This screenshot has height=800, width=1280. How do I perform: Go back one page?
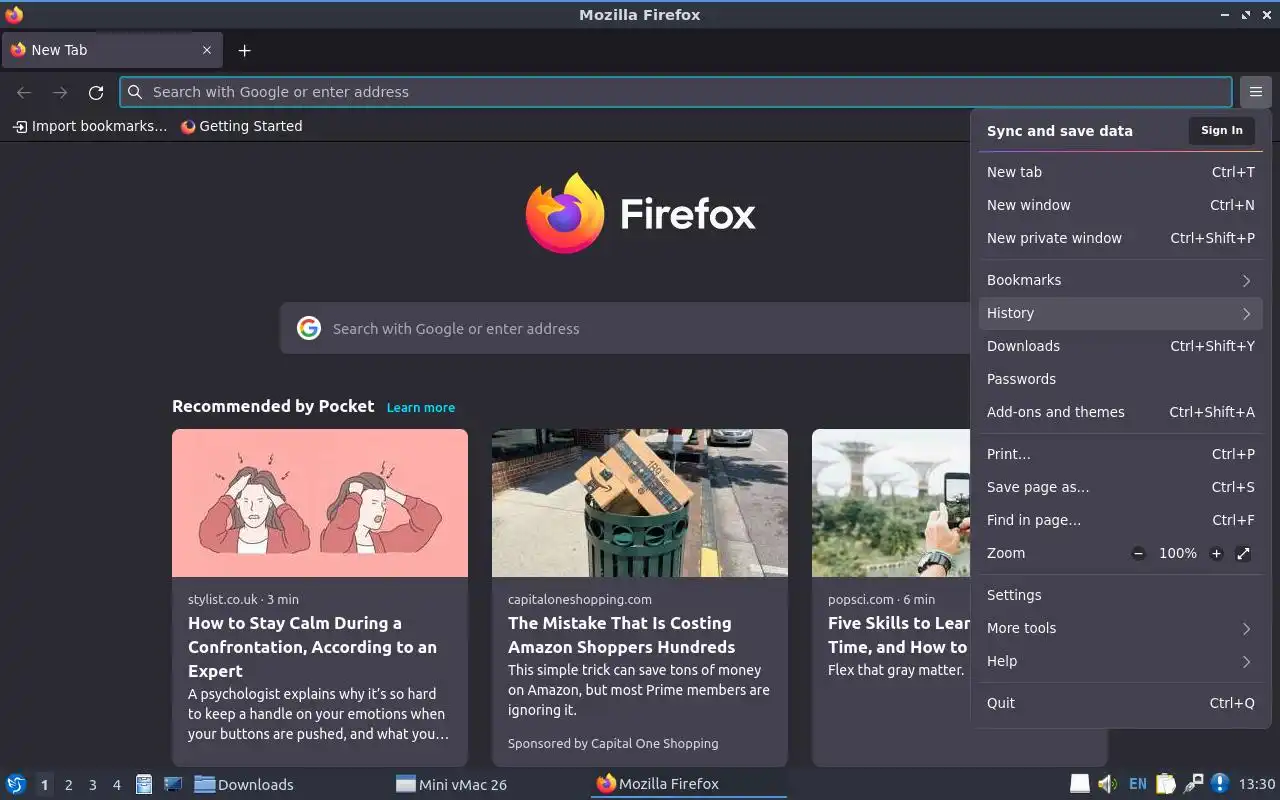24,92
